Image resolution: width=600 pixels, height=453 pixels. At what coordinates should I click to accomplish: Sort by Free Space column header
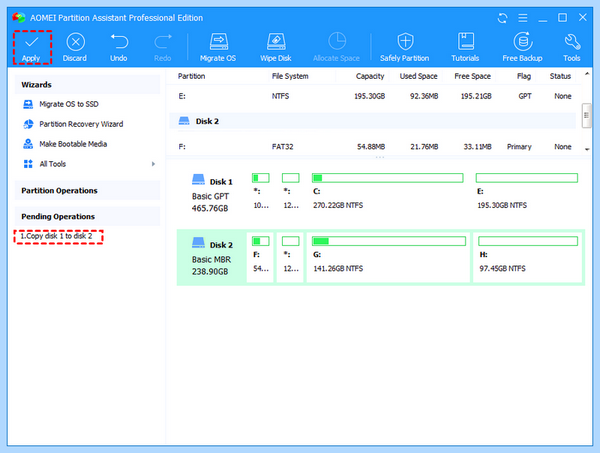pos(473,76)
